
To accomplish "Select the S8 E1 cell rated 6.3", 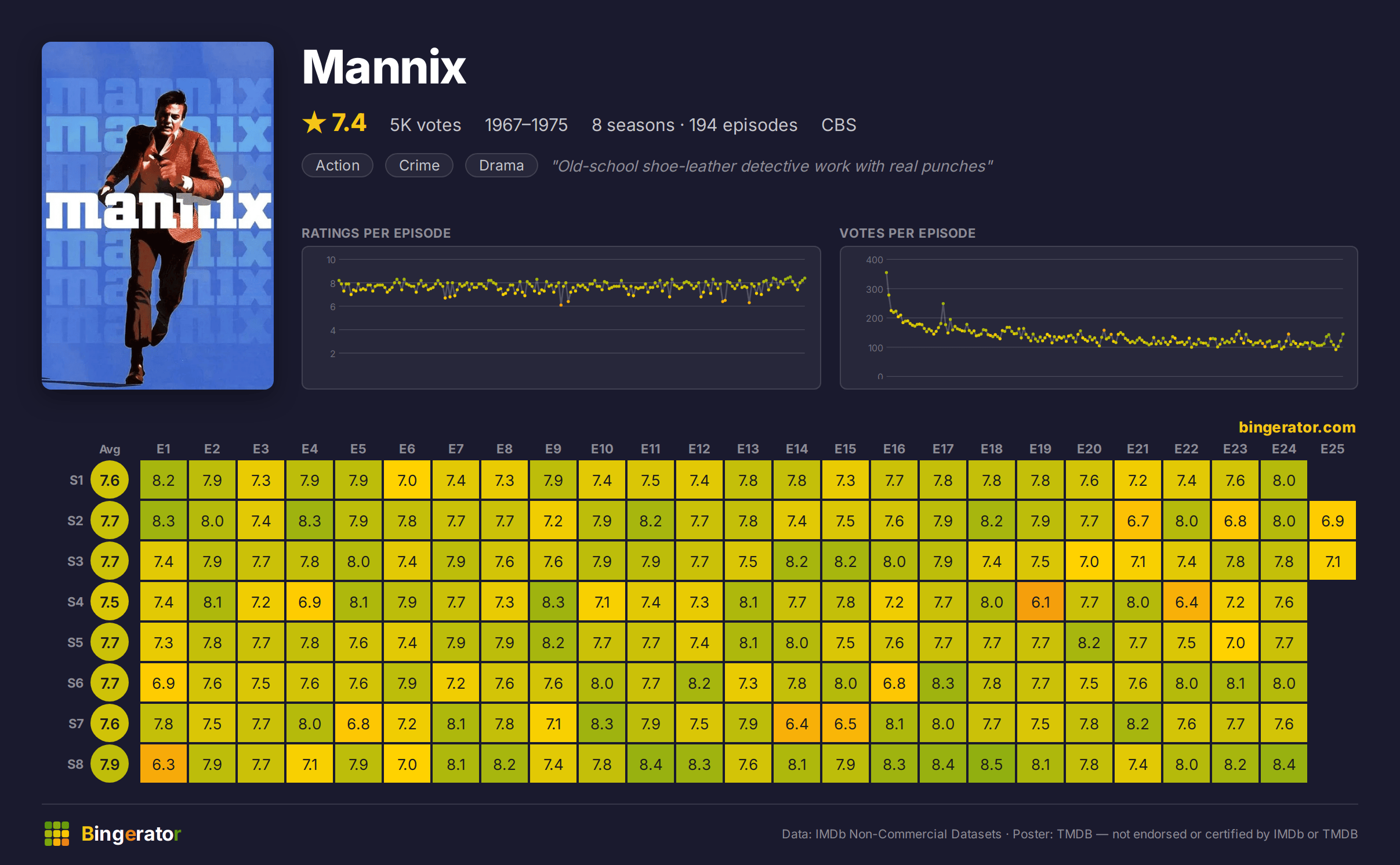I will (x=164, y=764).
